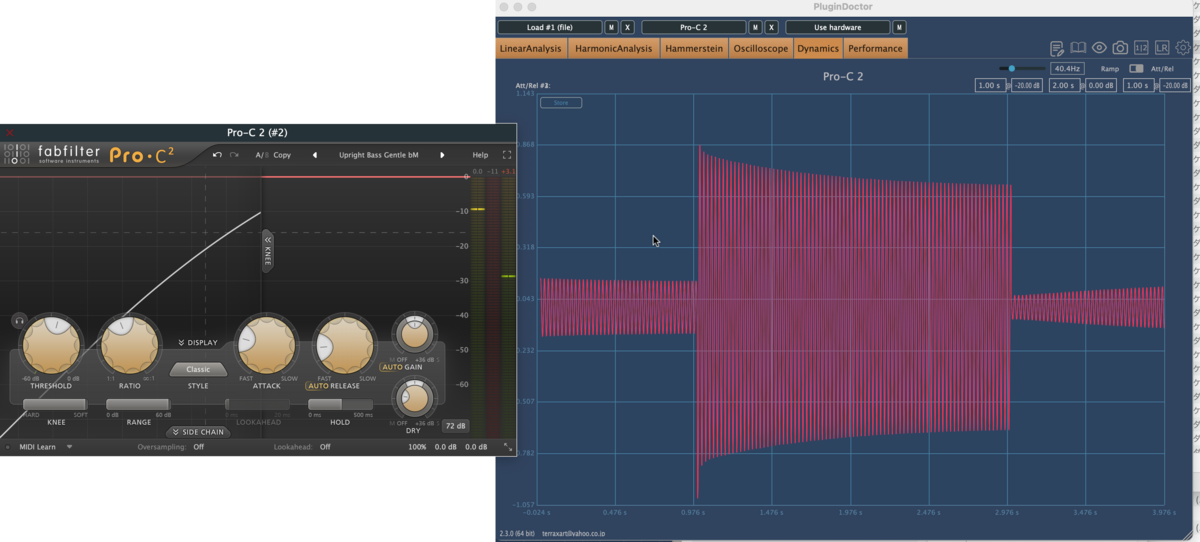
Task: Toggle Ramp / Att/Rel switch
Action: pyautogui.click(x=1136, y=69)
